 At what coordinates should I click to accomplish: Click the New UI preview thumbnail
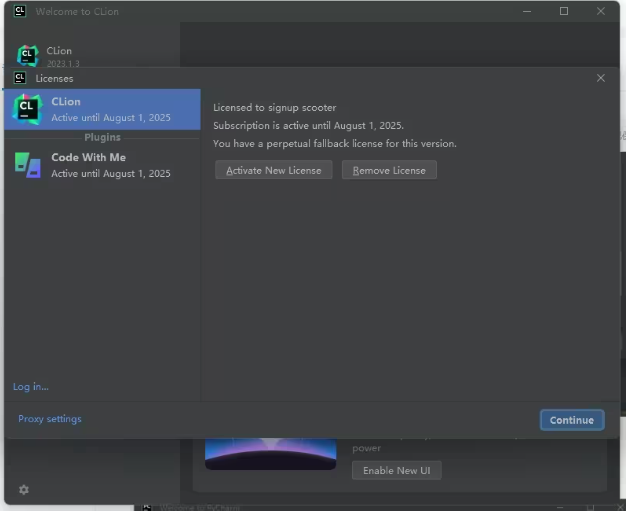click(x=270, y=454)
